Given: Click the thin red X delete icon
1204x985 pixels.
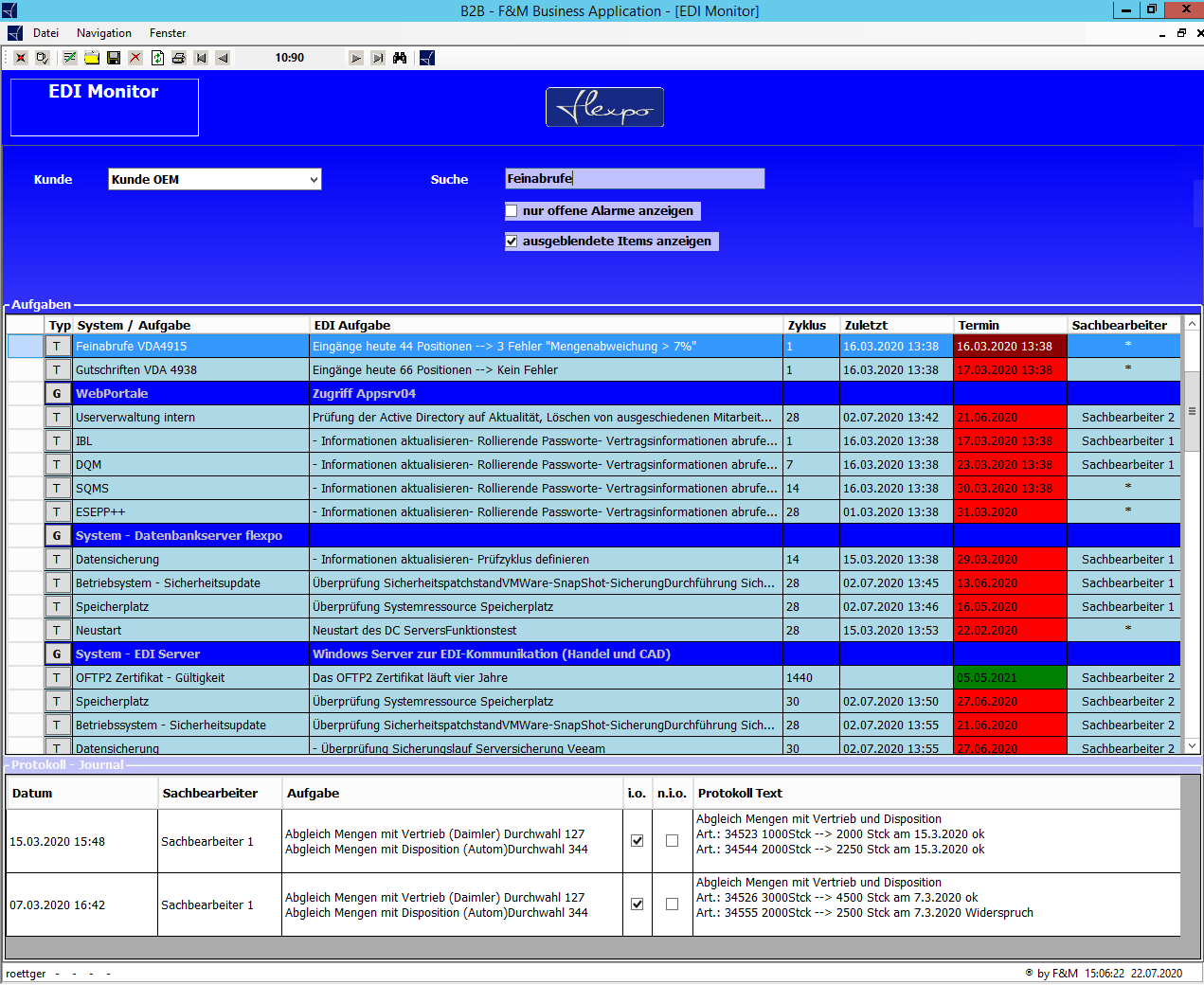Looking at the screenshot, I should tap(135, 58).
